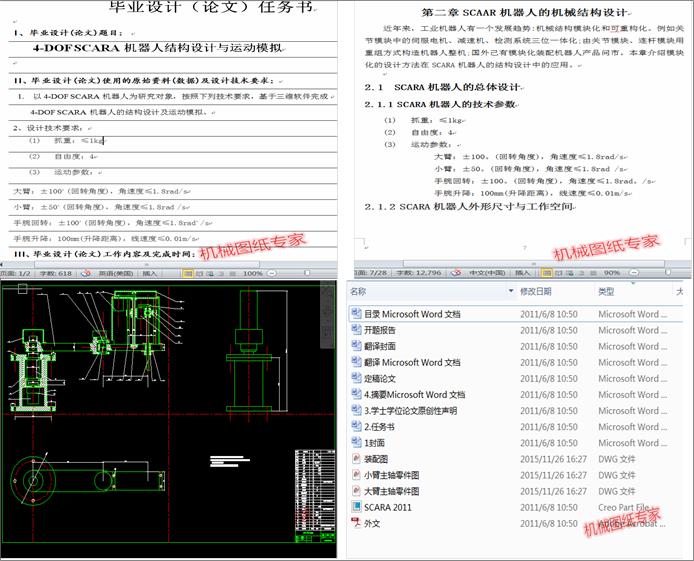Switch to Web Layout view in chapter two window

click(570, 273)
